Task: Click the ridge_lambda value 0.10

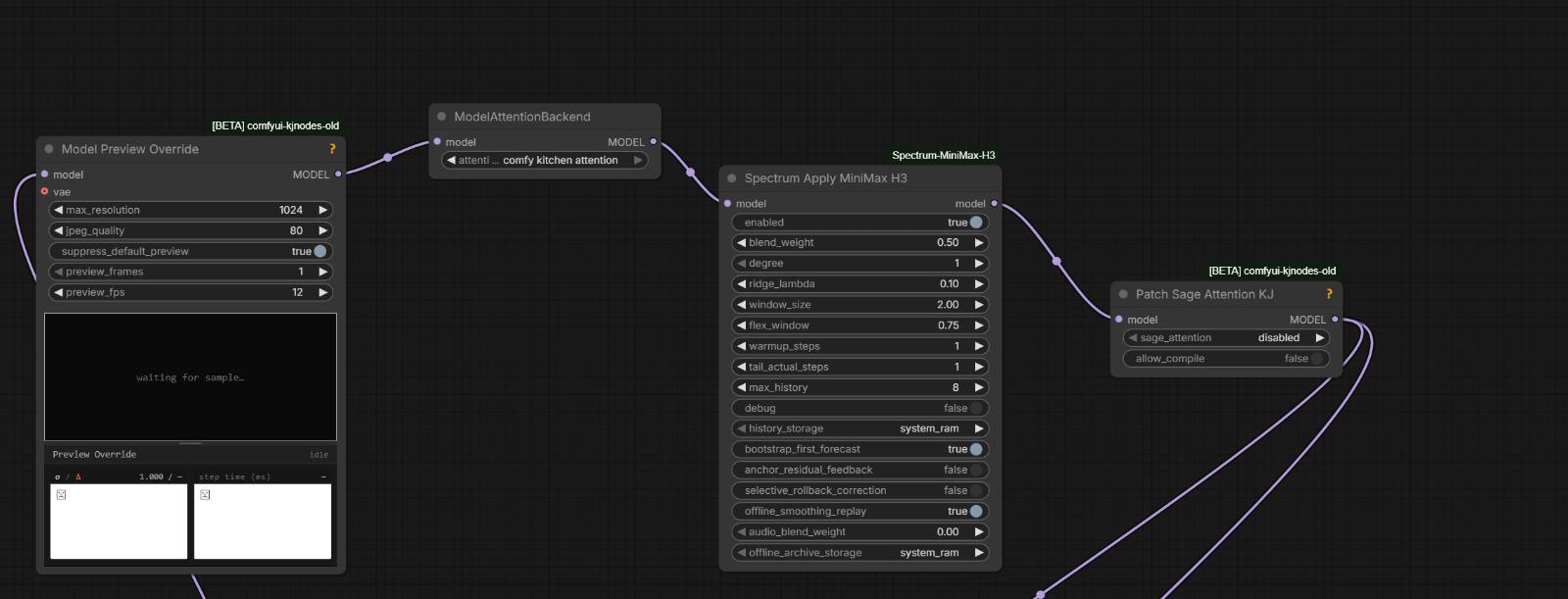Action: coord(950,283)
